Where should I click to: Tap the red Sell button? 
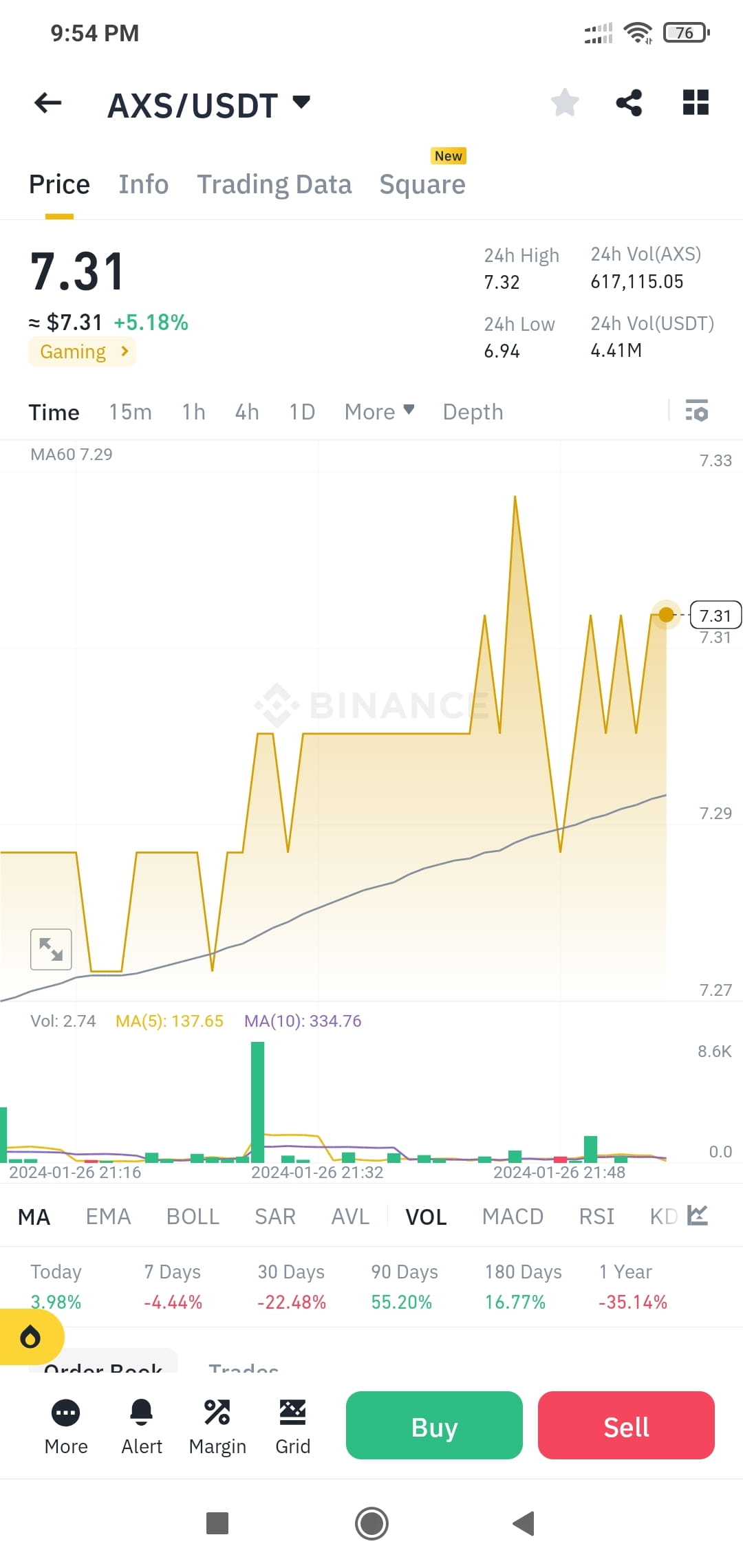pos(626,1425)
